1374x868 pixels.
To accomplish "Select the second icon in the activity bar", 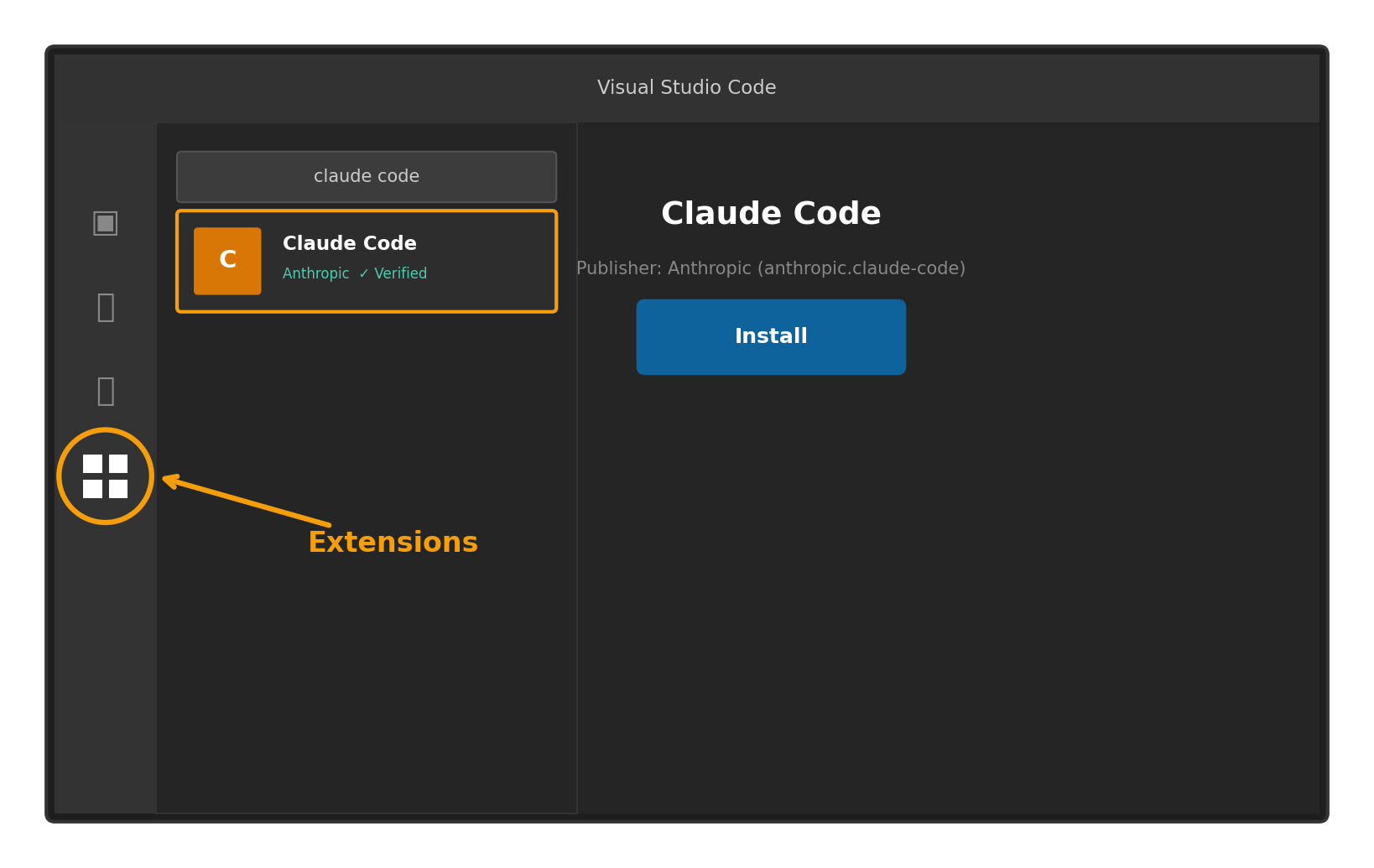I will coord(105,307).
